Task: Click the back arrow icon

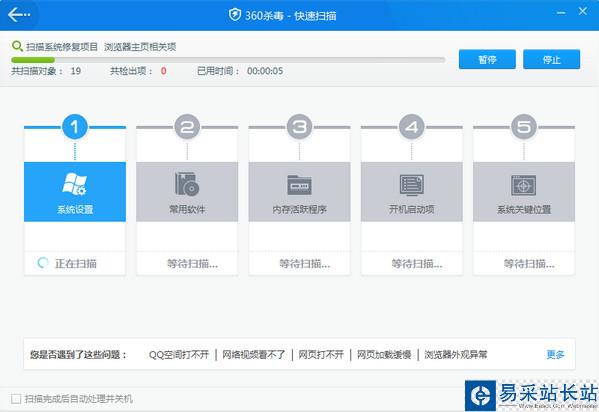Action: (x=19, y=15)
